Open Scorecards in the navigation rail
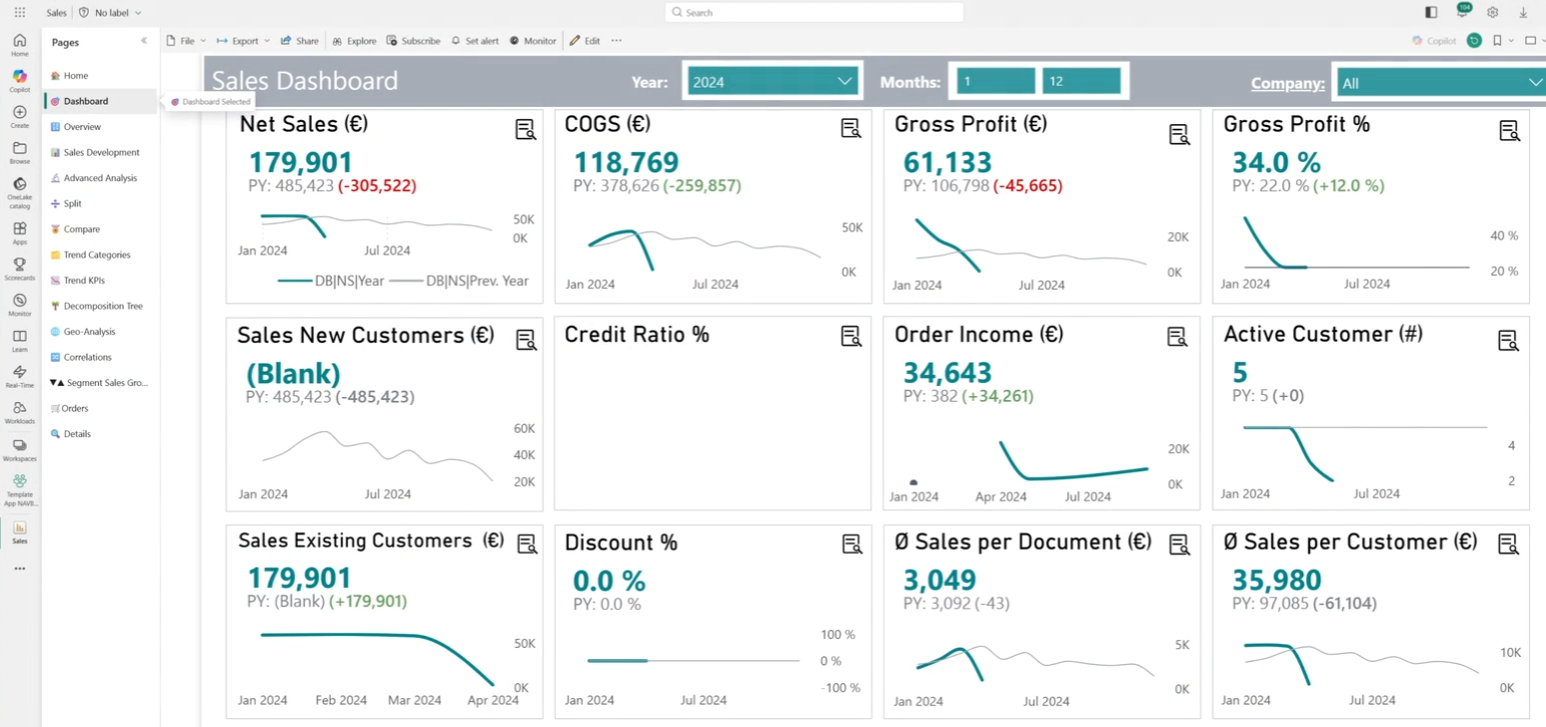The image size is (1546, 727). (19, 268)
